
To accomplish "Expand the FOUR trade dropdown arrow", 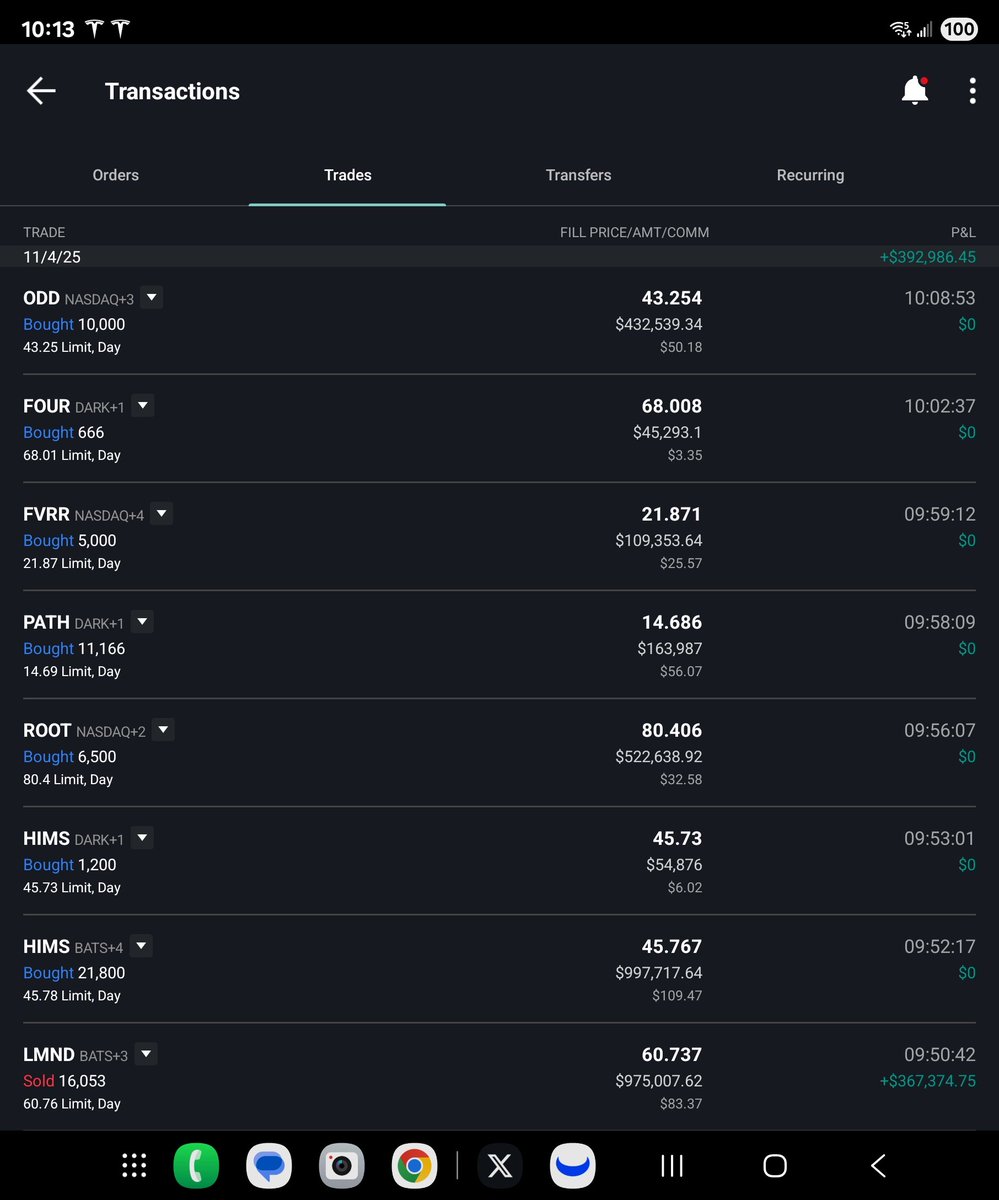I will click(142, 406).
